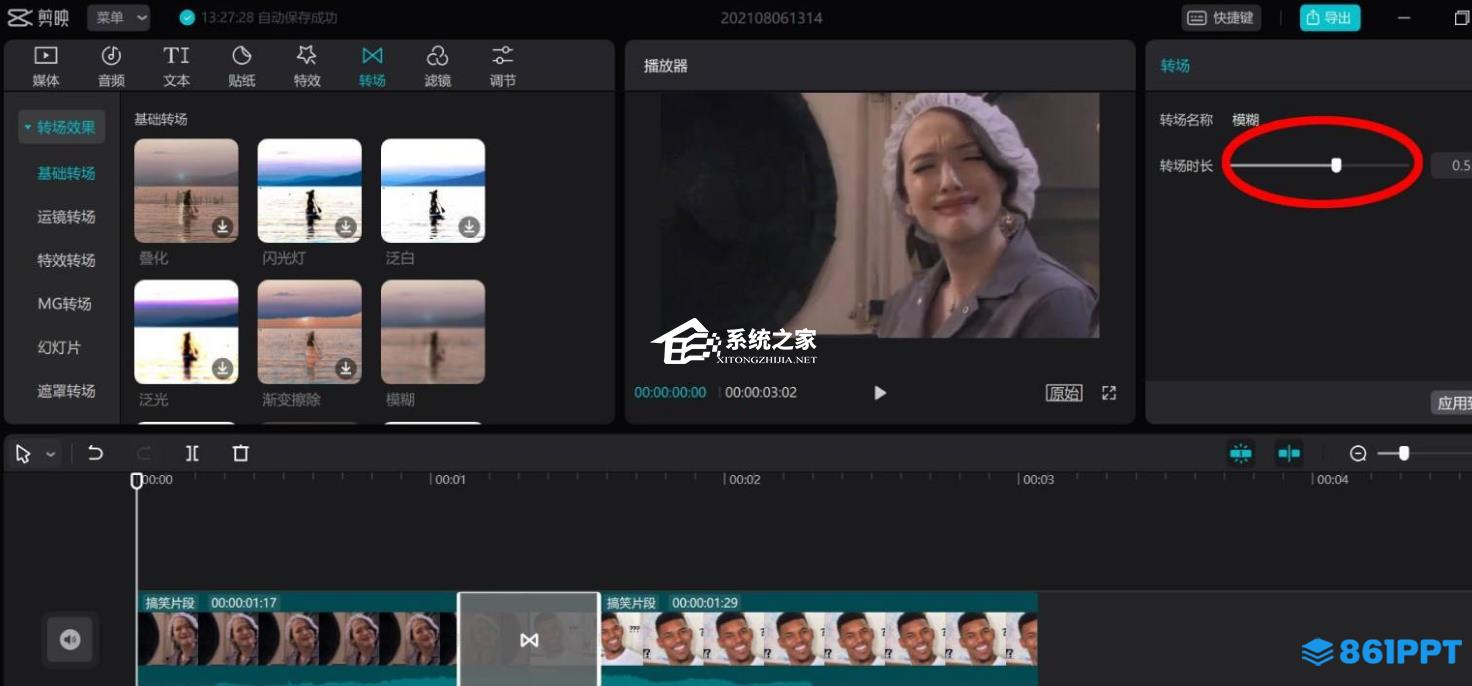Click the trash delete icon above the timeline

click(x=241, y=453)
